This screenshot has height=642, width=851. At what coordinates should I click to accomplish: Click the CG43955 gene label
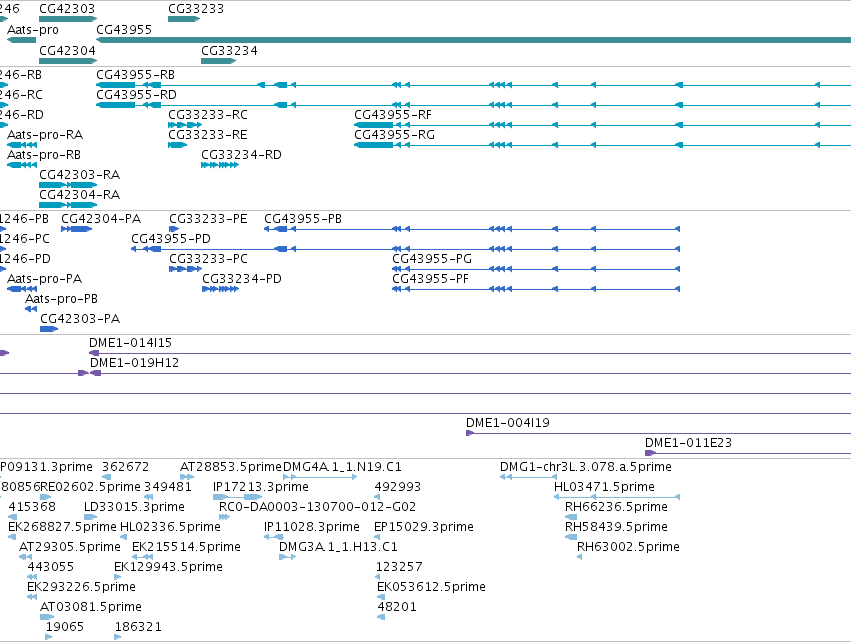pos(124,30)
